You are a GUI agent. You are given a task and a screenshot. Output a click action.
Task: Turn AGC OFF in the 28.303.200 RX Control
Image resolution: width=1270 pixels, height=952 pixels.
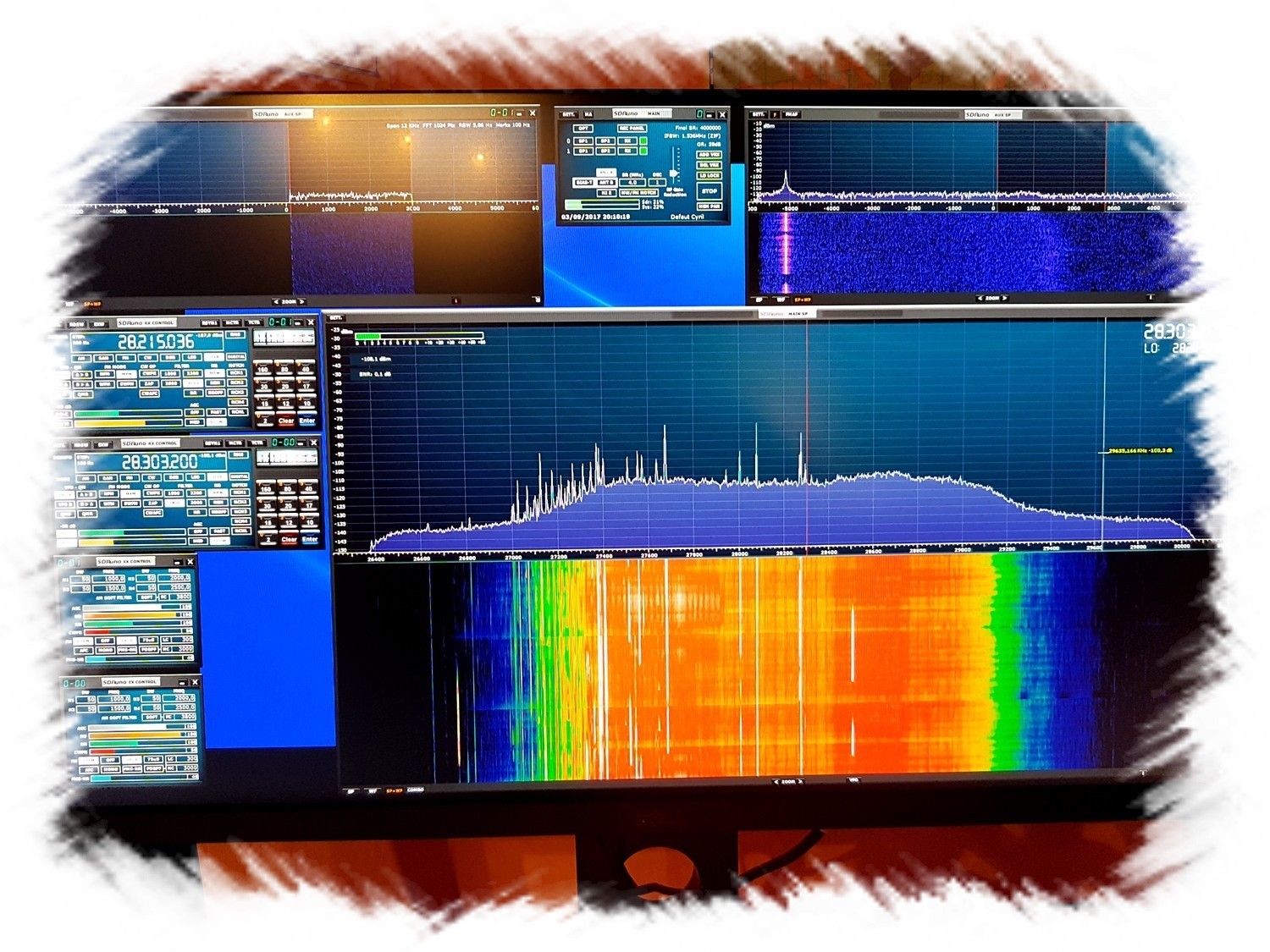coord(197,531)
